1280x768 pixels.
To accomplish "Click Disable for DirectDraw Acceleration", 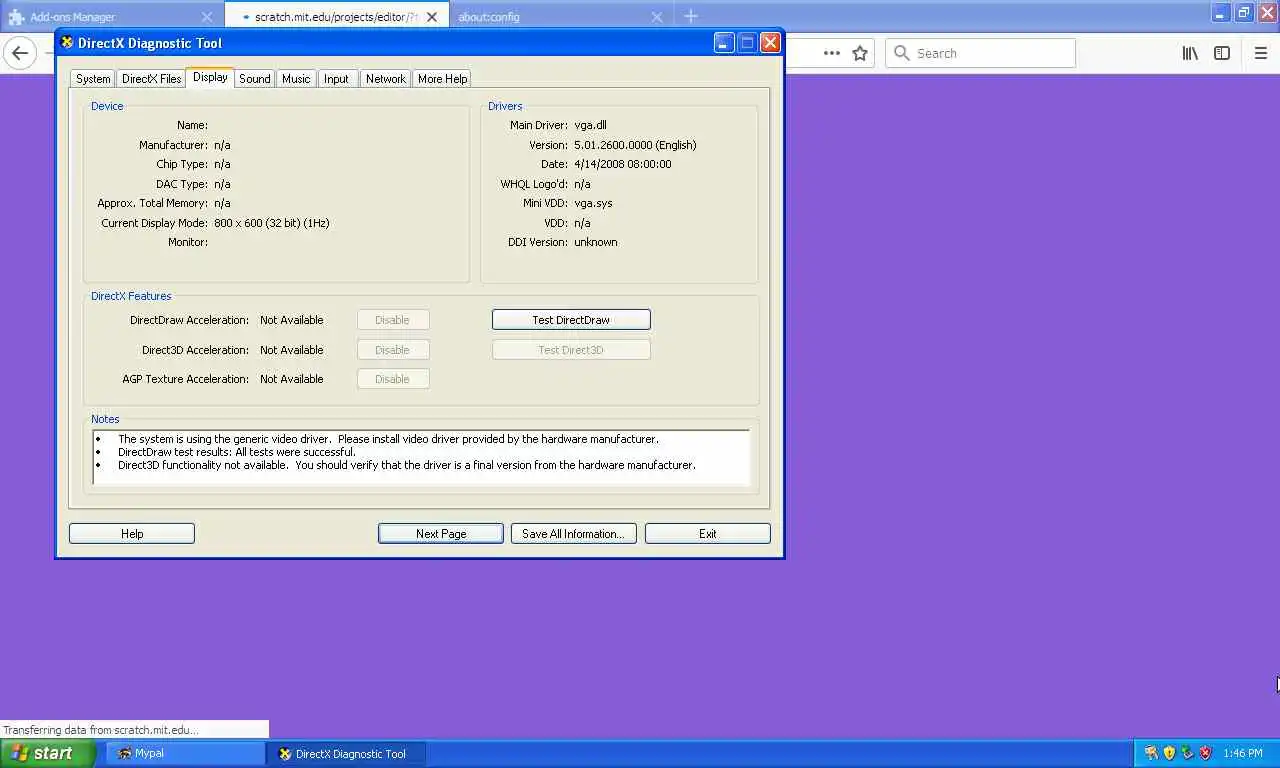I will (393, 320).
